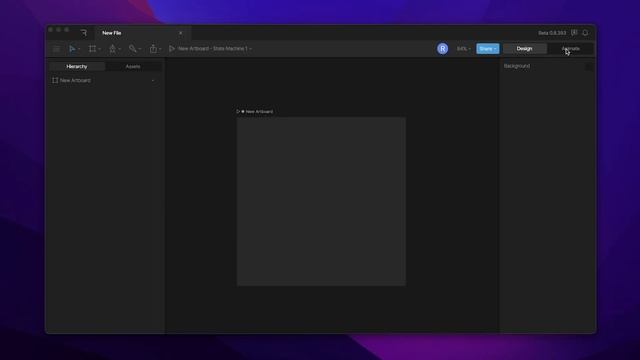Click artboard icon in Hierarchy row

[55, 80]
